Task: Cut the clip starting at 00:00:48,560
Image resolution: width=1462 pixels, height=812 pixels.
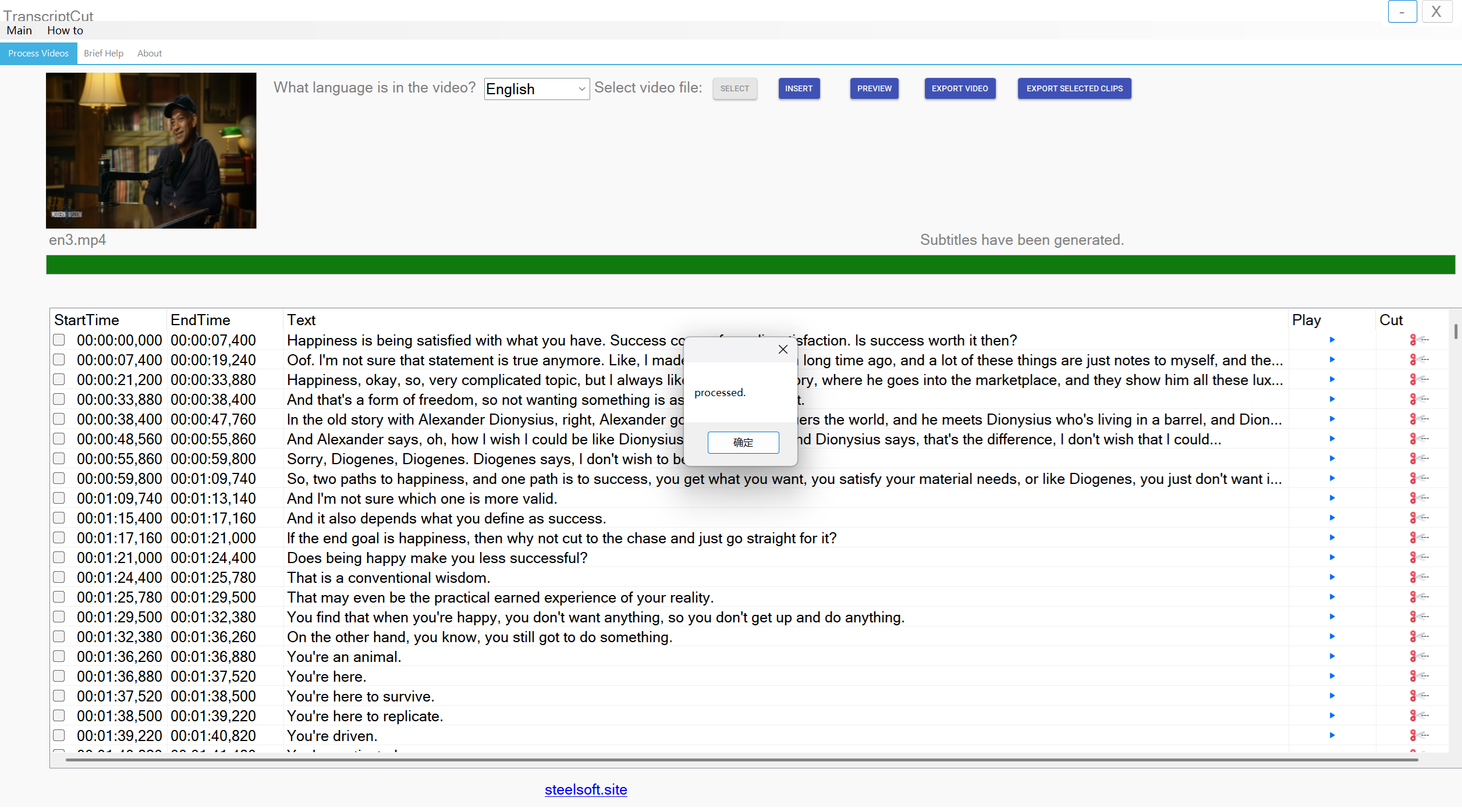Action: point(1419,439)
